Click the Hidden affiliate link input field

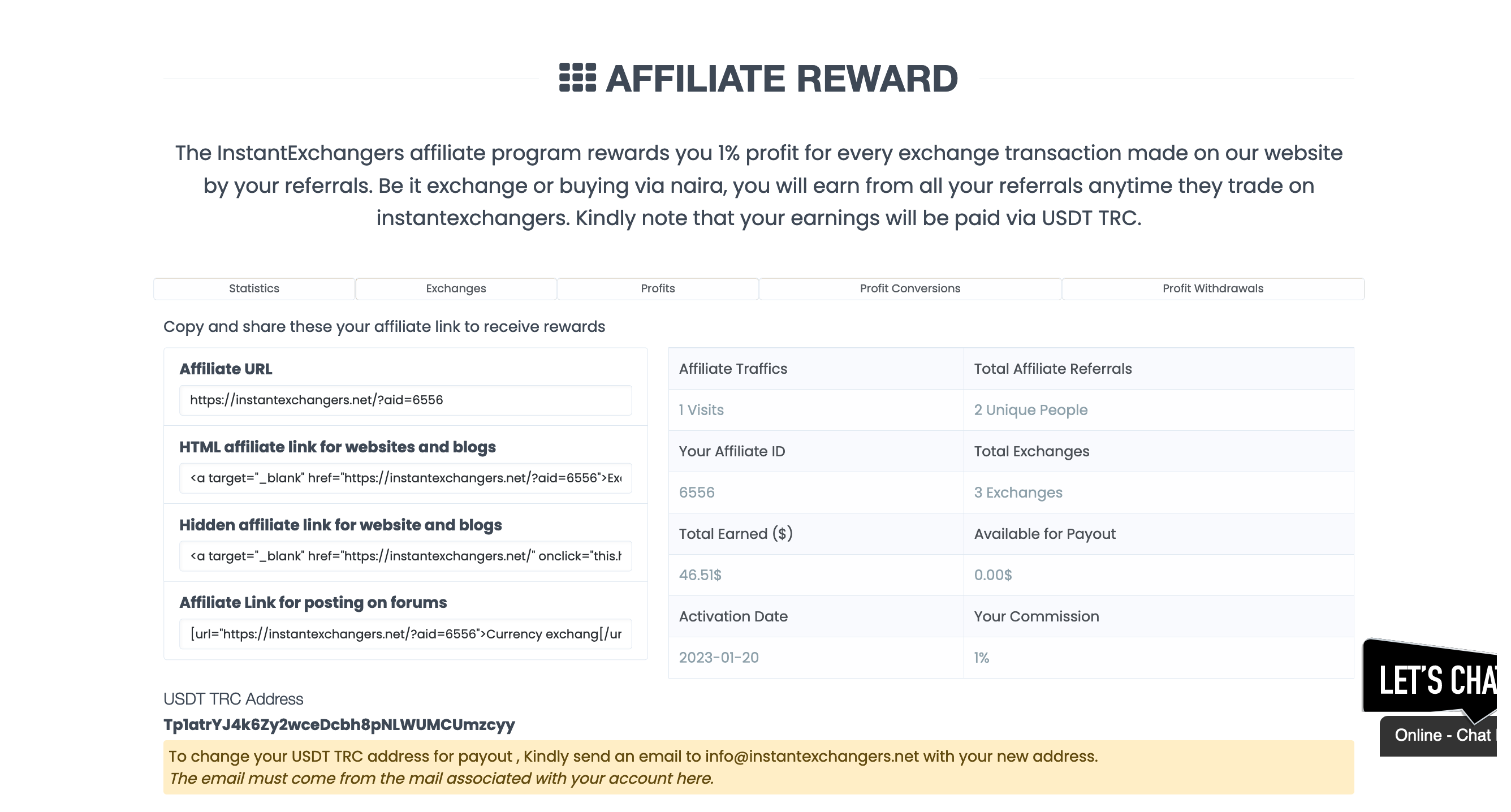click(x=405, y=556)
